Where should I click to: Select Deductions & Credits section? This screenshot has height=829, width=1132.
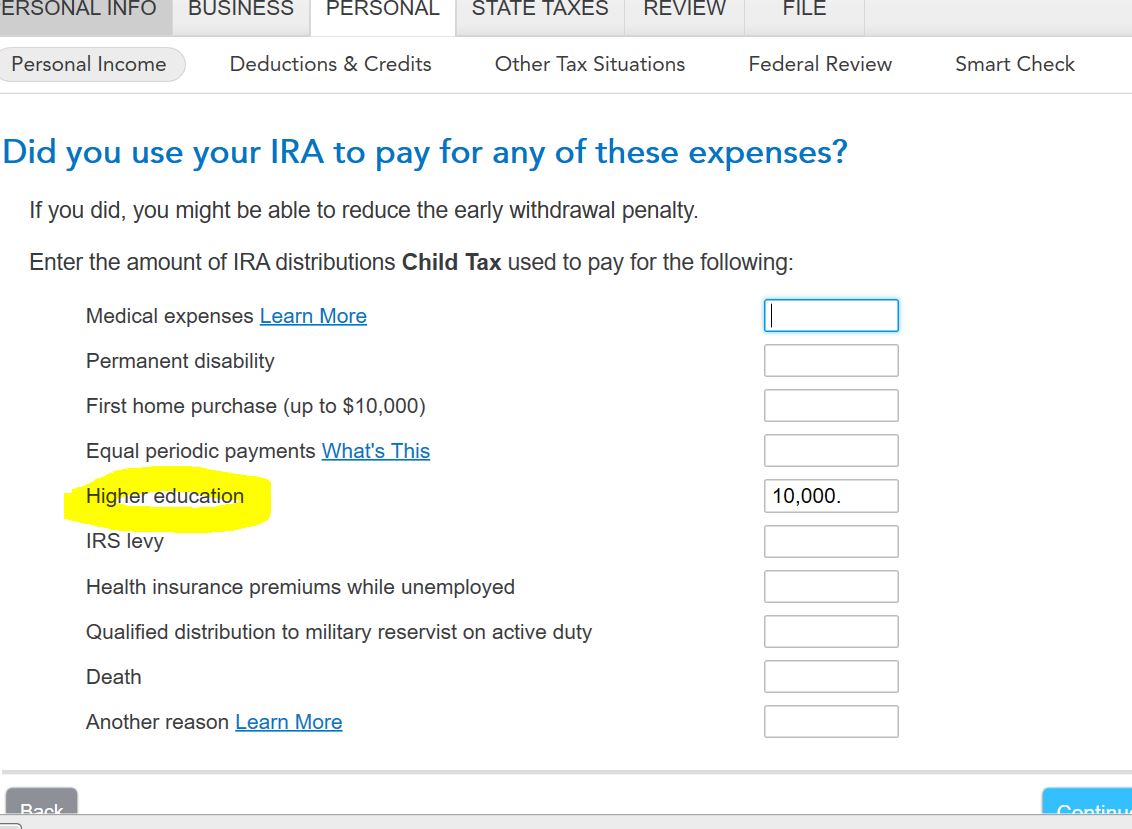tap(330, 64)
